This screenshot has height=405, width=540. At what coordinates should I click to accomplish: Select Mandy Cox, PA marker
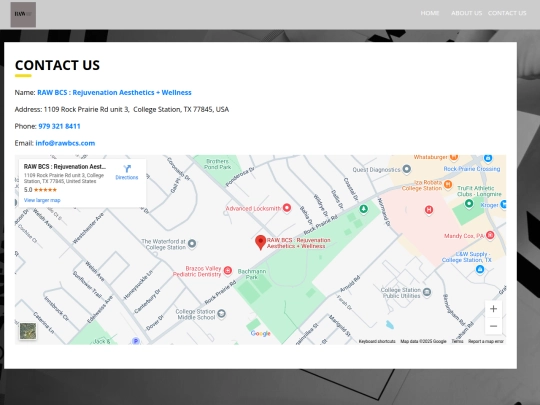[x=490, y=235]
